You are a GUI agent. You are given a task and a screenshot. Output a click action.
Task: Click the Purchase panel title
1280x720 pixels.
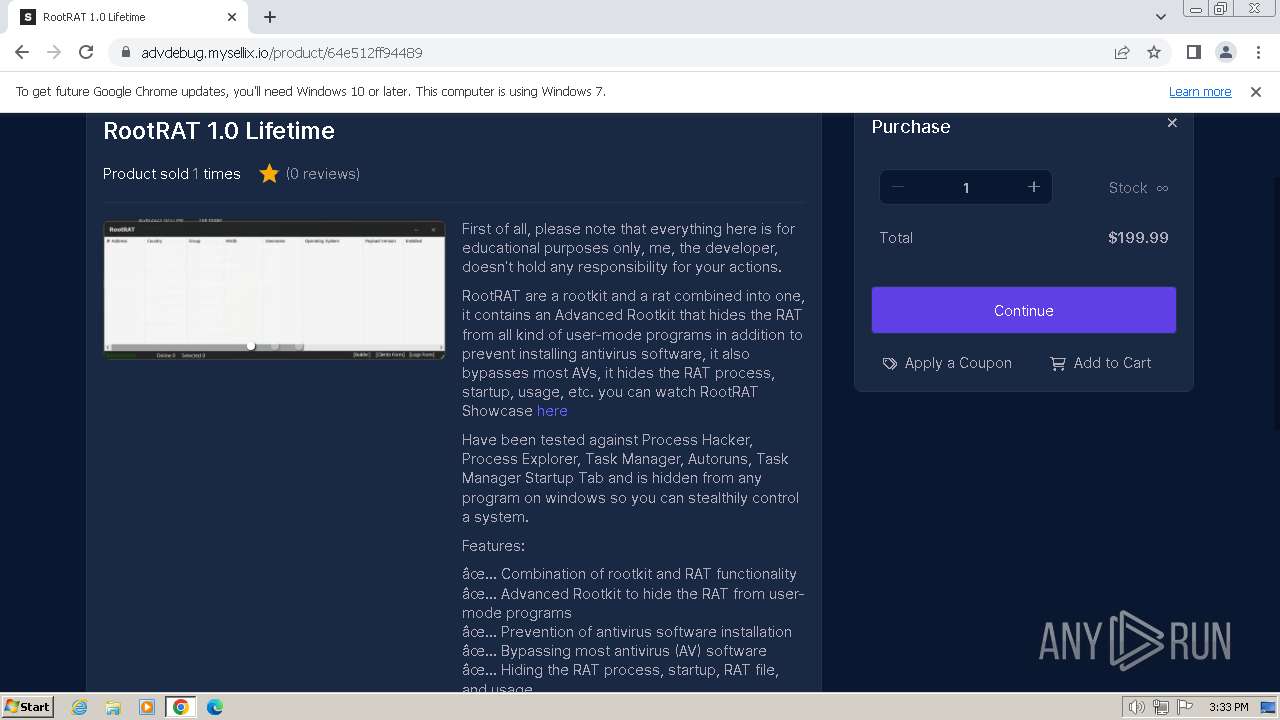coord(911,127)
